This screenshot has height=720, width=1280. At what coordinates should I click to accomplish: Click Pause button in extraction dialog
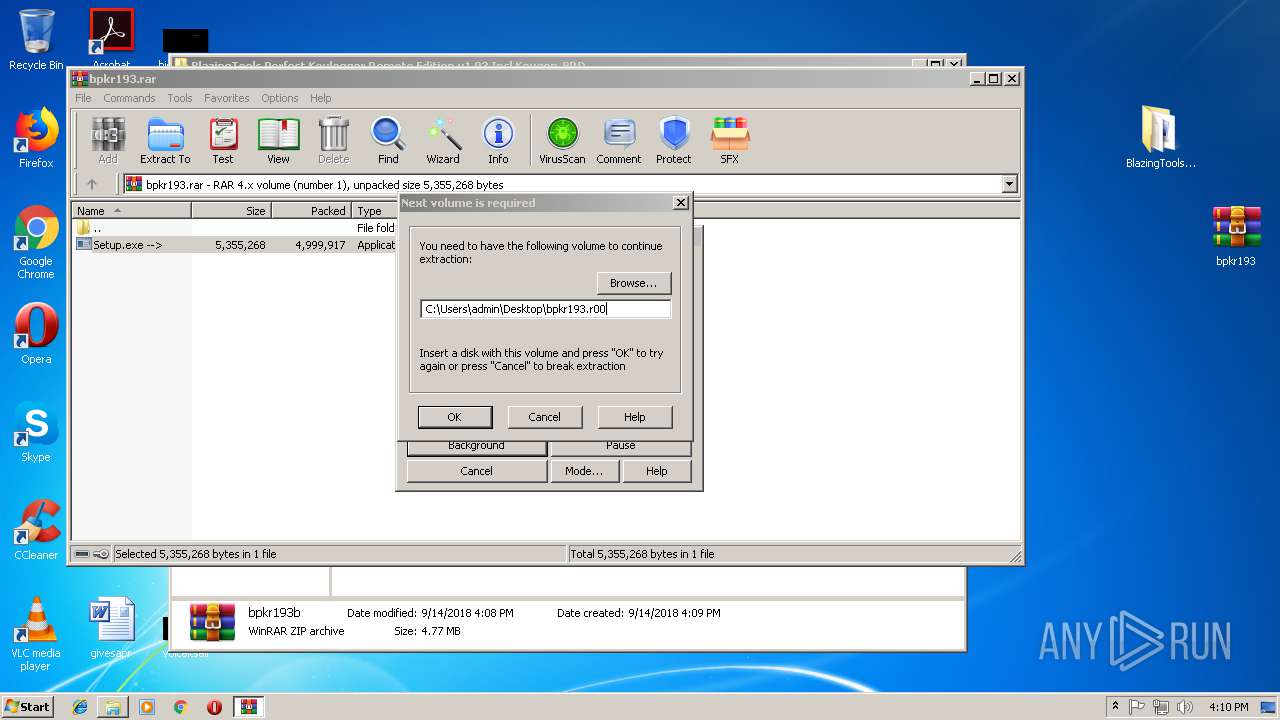[620, 446]
